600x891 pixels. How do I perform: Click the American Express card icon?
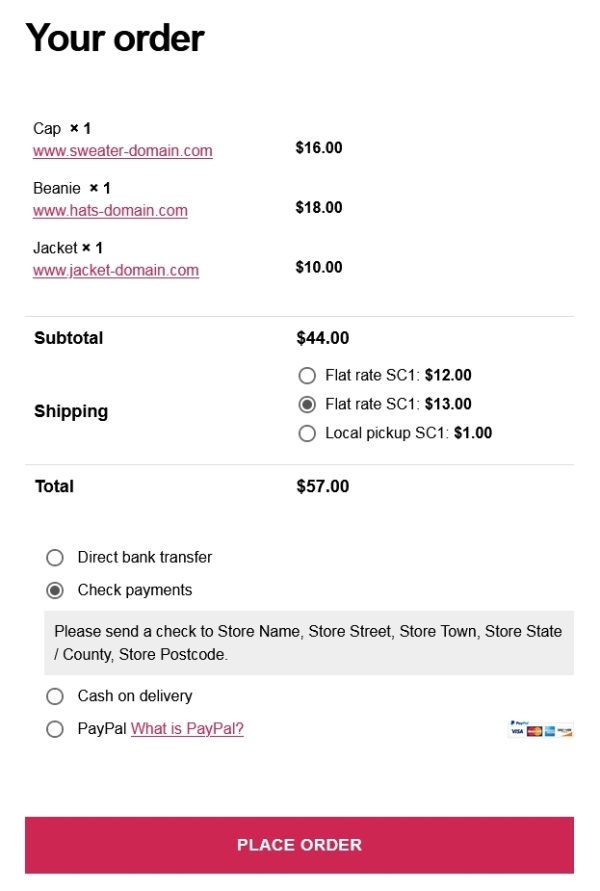[550, 732]
